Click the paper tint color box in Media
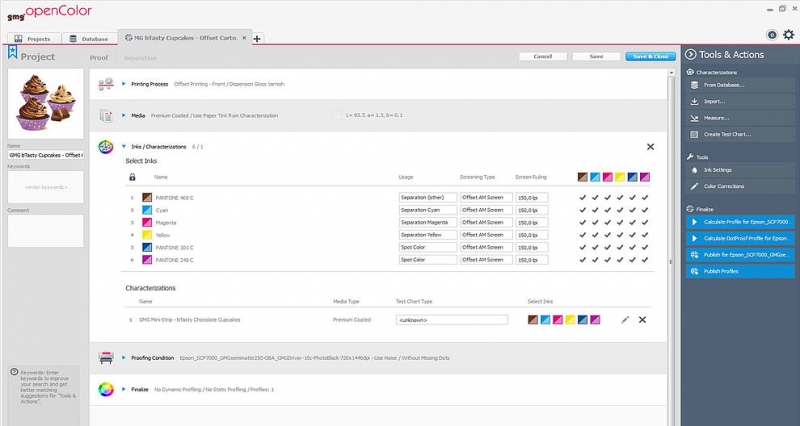Viewport: 800px width, 426px height. tap(336, 115)
